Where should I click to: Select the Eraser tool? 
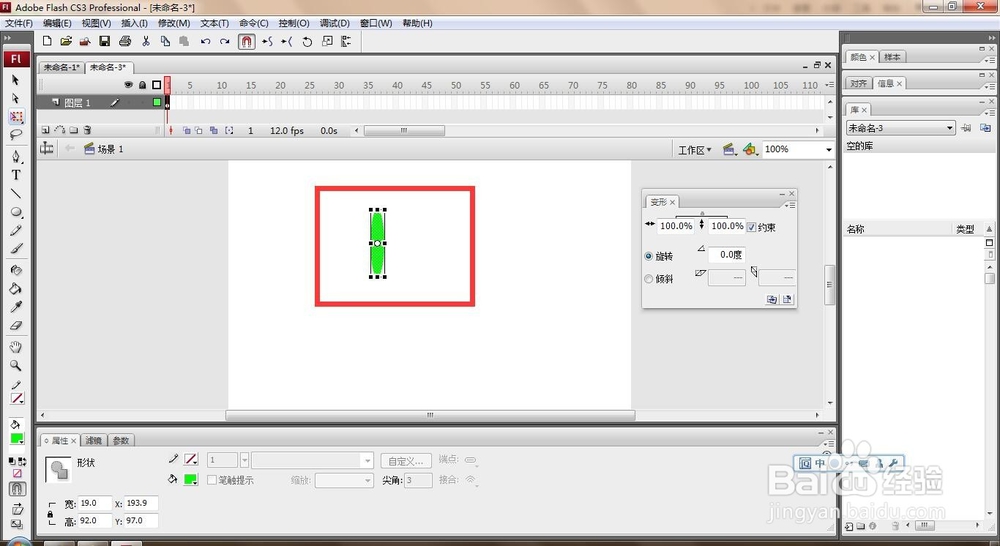16,325
